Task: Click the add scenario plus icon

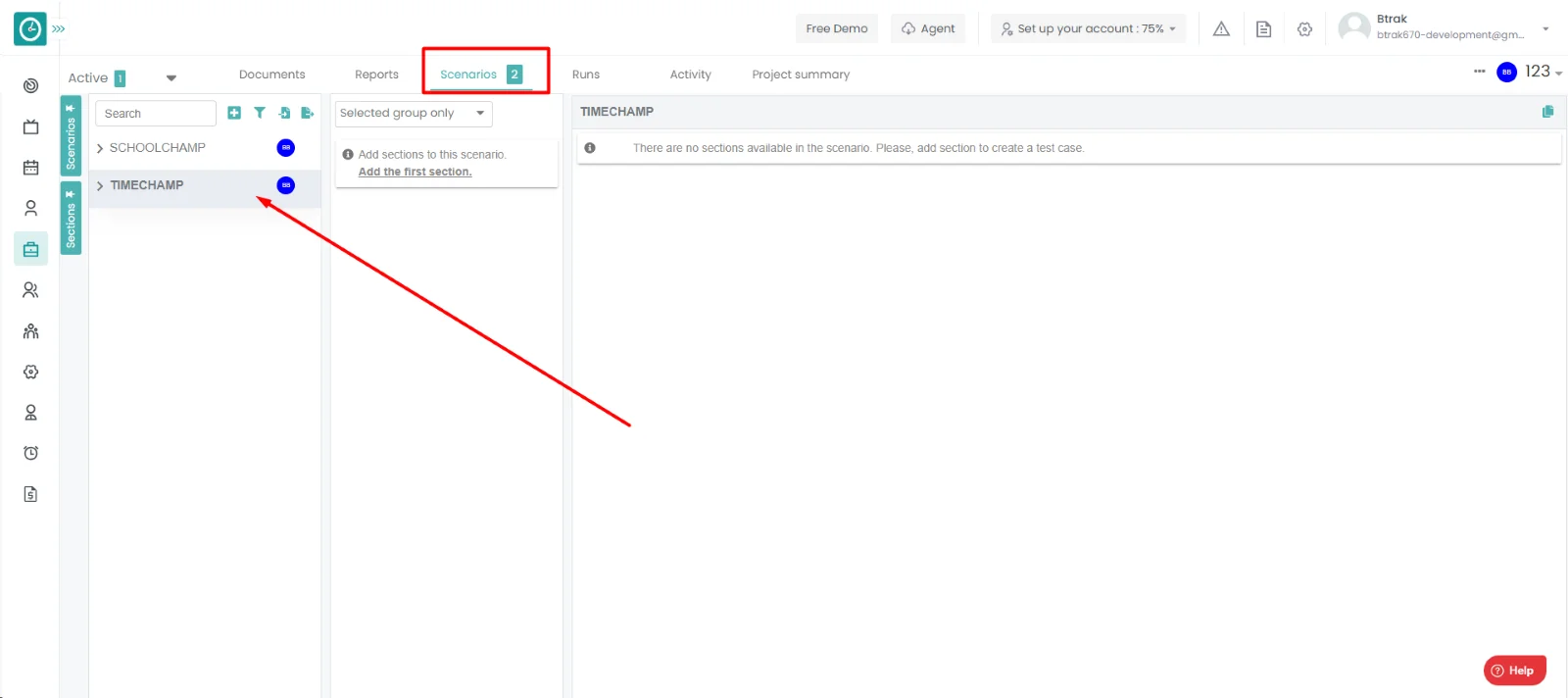Action: pos(234,113)
